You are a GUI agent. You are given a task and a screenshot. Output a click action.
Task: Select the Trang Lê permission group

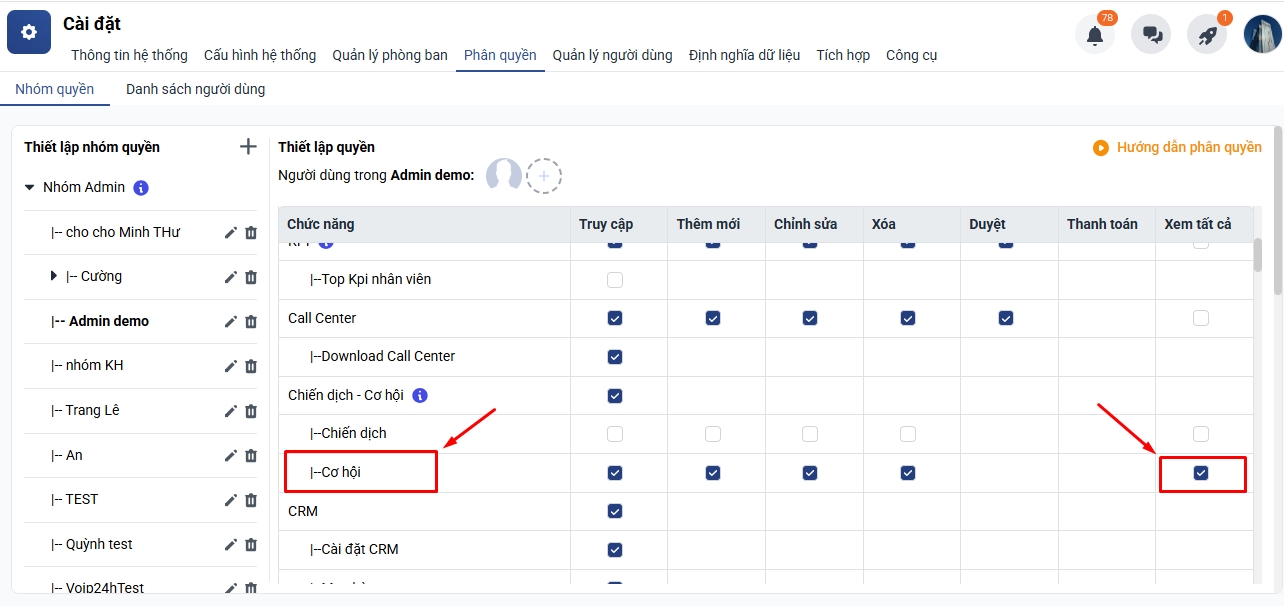[x=92, y=410]
